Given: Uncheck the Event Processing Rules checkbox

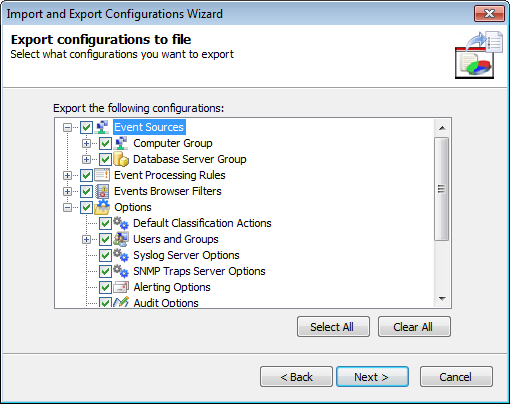Looking at the screenshot, I should (x=86, y=175).
